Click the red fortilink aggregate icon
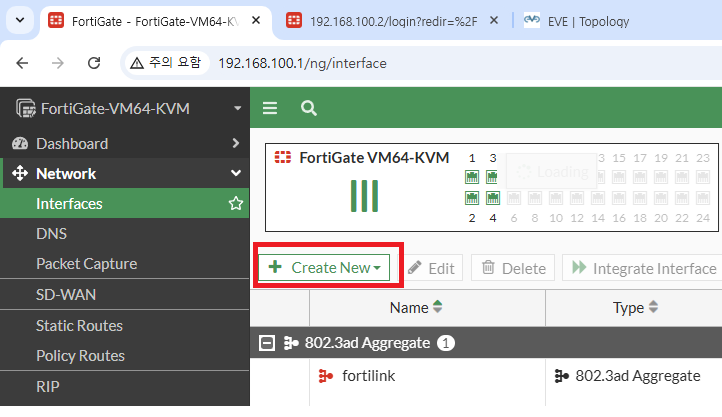Image resolution: width=722 pixels, height=417 pixels. (x=326, y=376)
